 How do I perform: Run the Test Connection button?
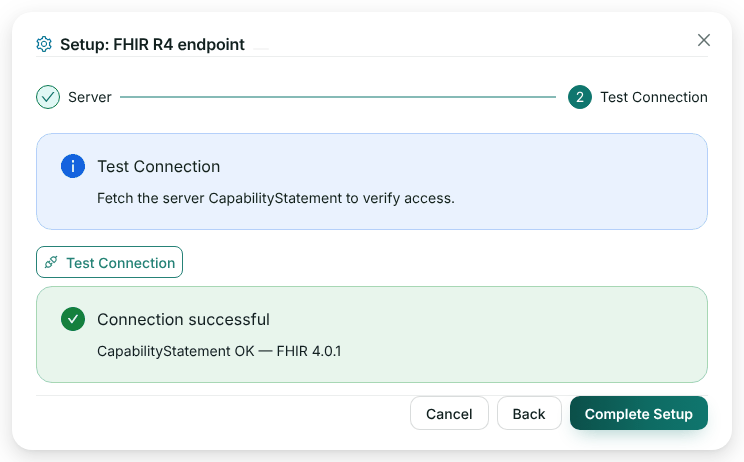pyautogui.click(x=109, y=262)
